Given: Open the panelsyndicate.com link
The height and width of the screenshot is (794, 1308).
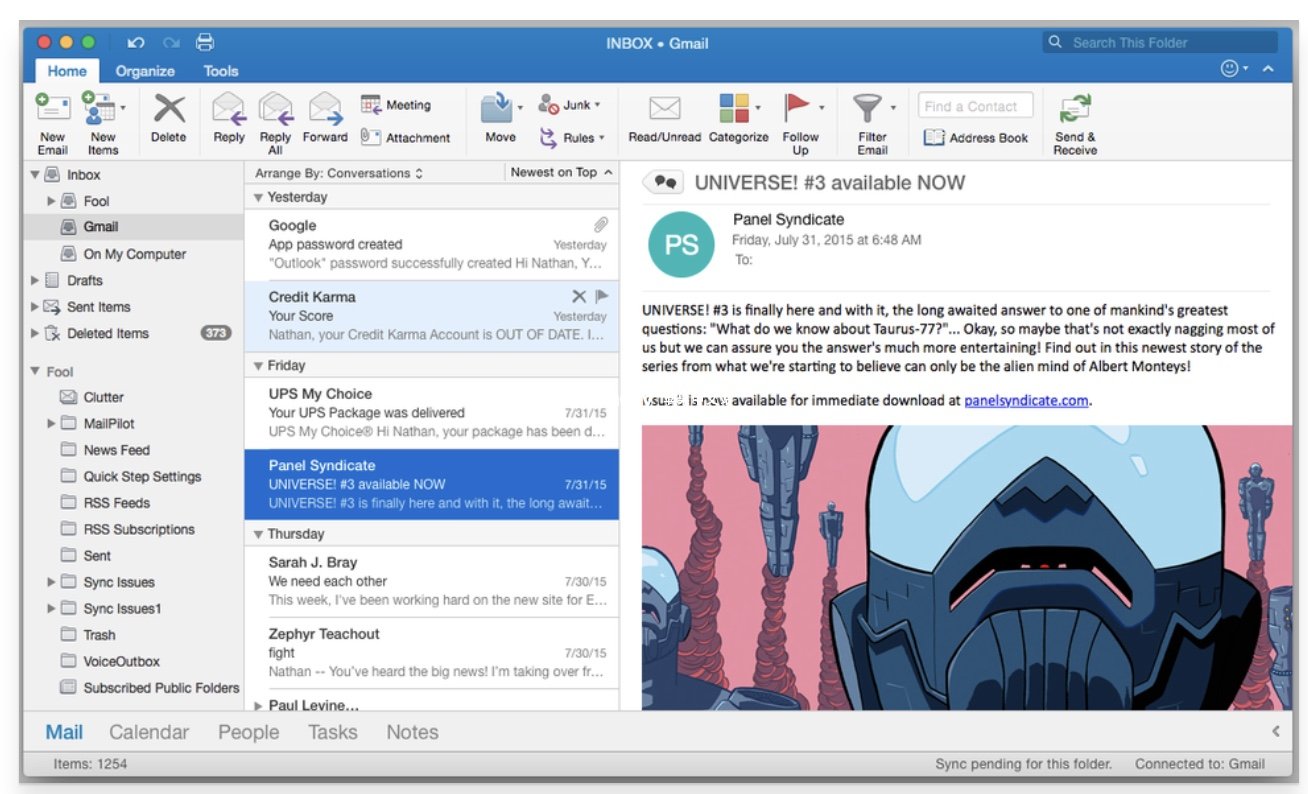Looking at the screenshot, I should [x=1026, y=400].
